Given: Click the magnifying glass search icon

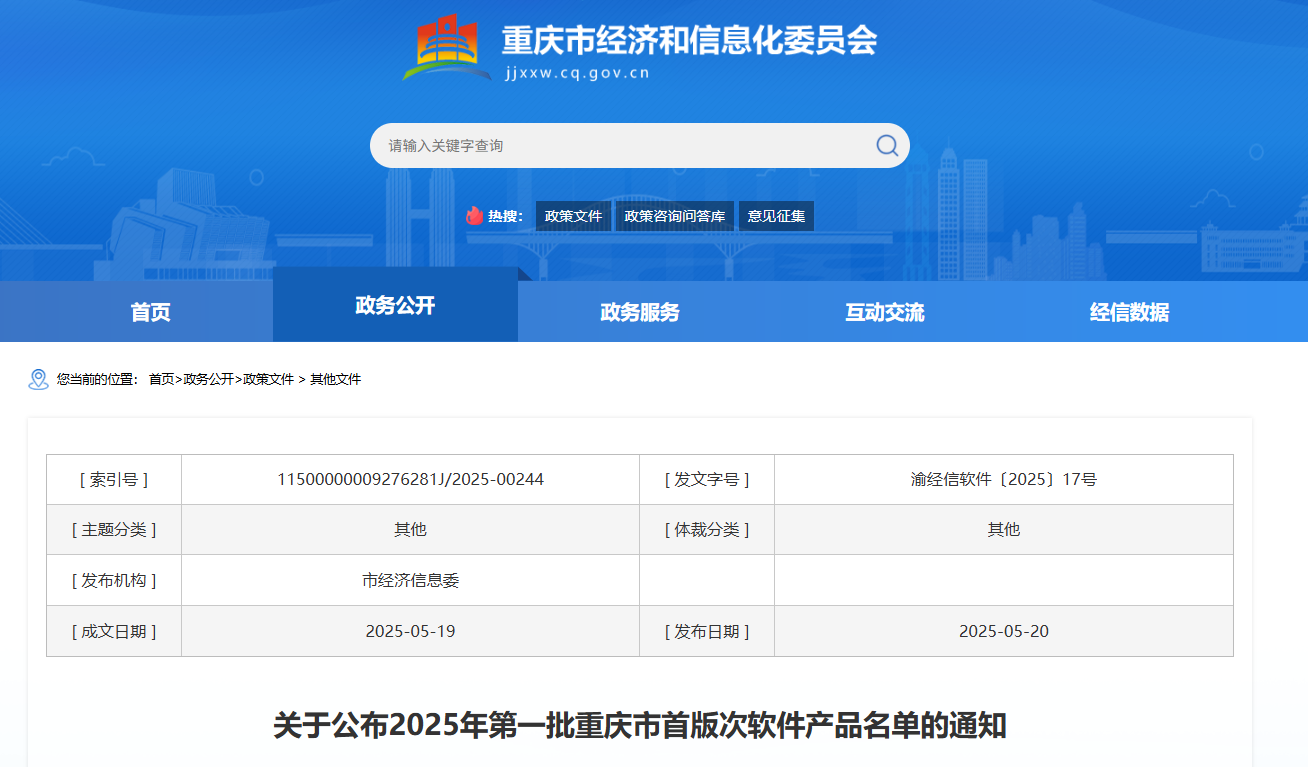Looking at the screenshot, I should [886, 146].
